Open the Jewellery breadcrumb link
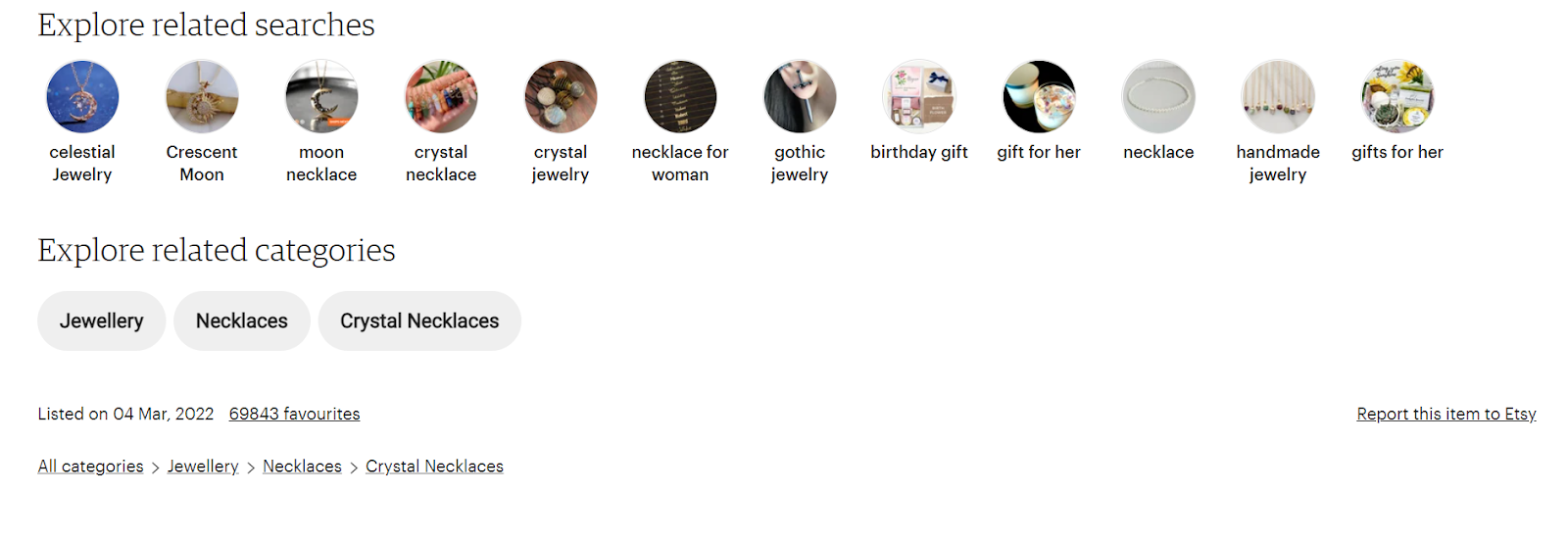Viewport: 1568px width, 542px height. coord(203,467)
